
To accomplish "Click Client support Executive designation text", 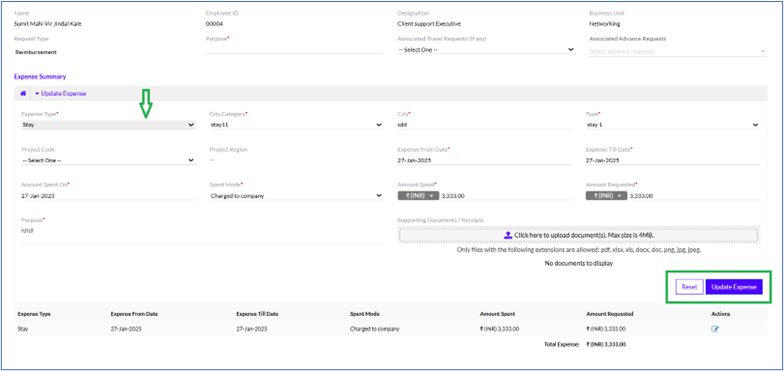I will [x=429, y=24].
